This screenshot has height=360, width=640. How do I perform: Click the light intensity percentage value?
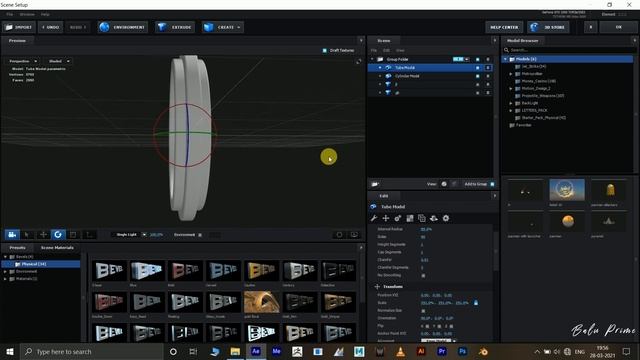coord(156,235)
